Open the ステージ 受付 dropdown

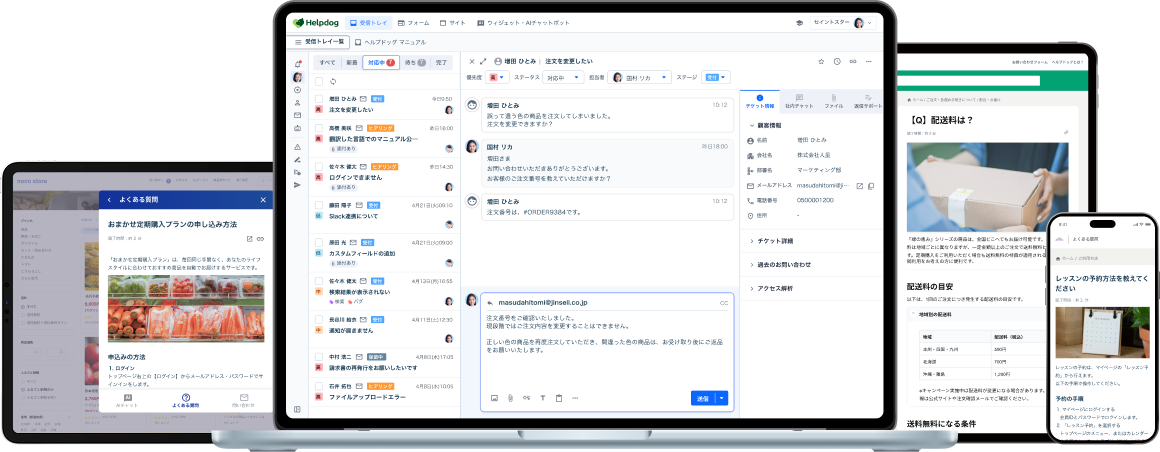[715, 77]
